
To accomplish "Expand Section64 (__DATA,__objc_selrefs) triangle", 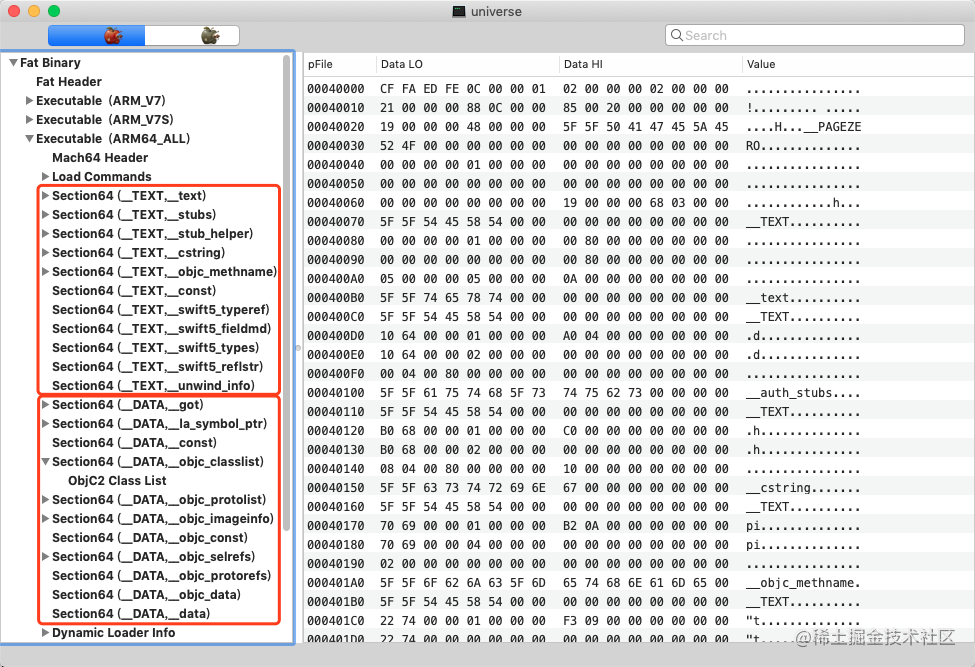I will [45, 556].
